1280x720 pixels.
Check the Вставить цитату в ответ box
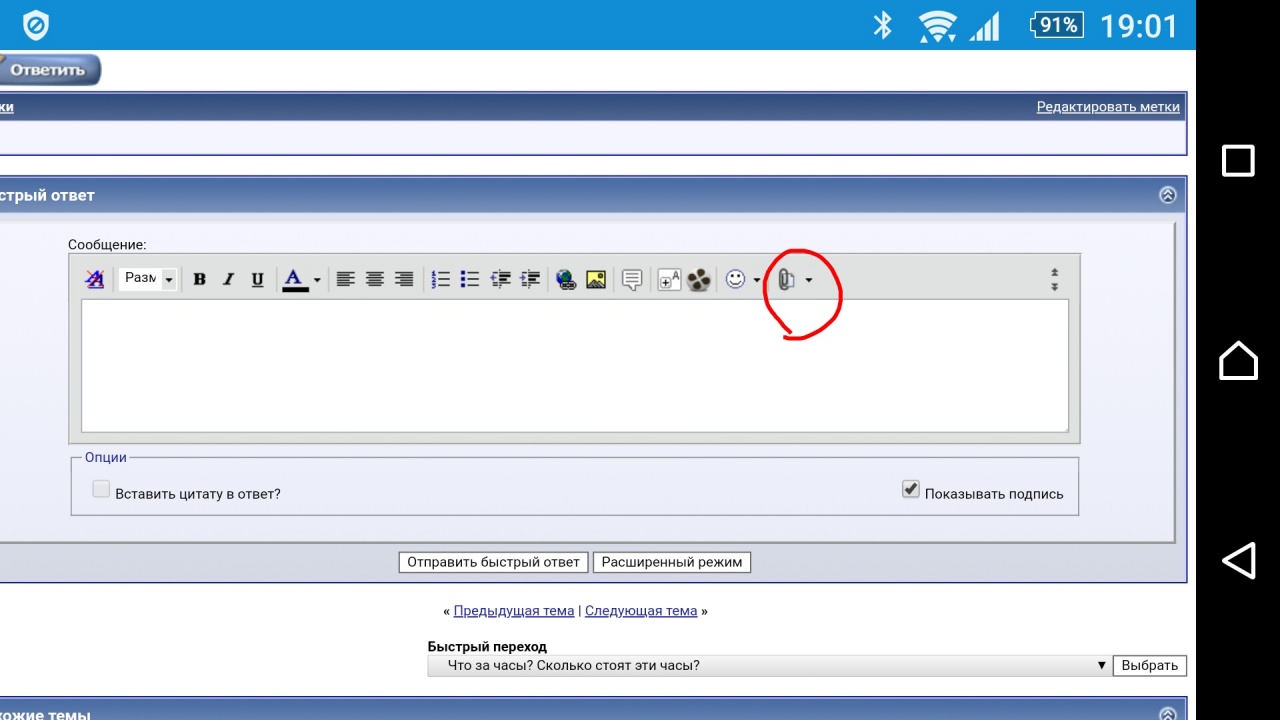(101, 489)
